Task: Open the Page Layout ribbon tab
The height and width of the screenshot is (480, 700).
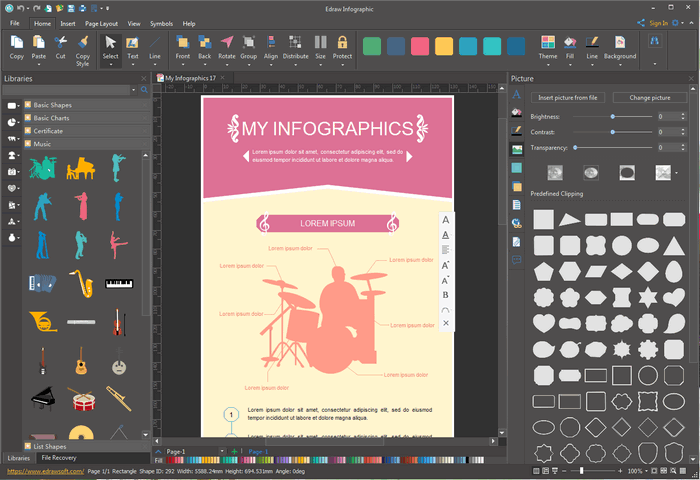Action: click(100, 22)
